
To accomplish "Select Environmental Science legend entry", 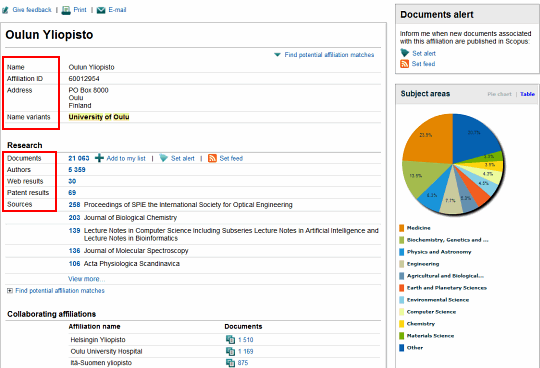I will click(438, 300).
